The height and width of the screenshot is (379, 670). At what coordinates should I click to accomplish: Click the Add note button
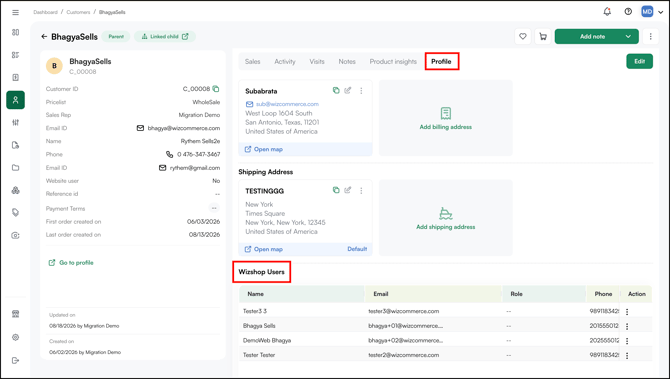tap(592, 37)
